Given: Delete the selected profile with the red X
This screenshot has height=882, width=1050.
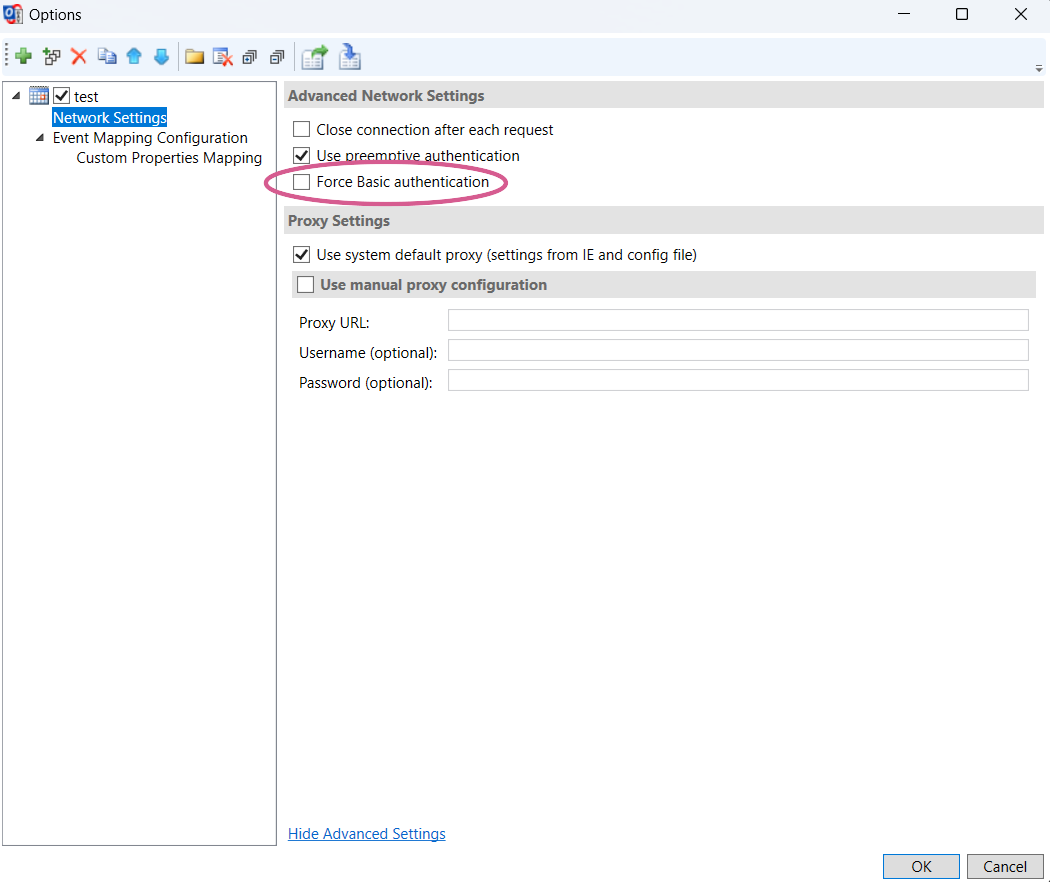Looking at the screenshot, I should (79, 57).
